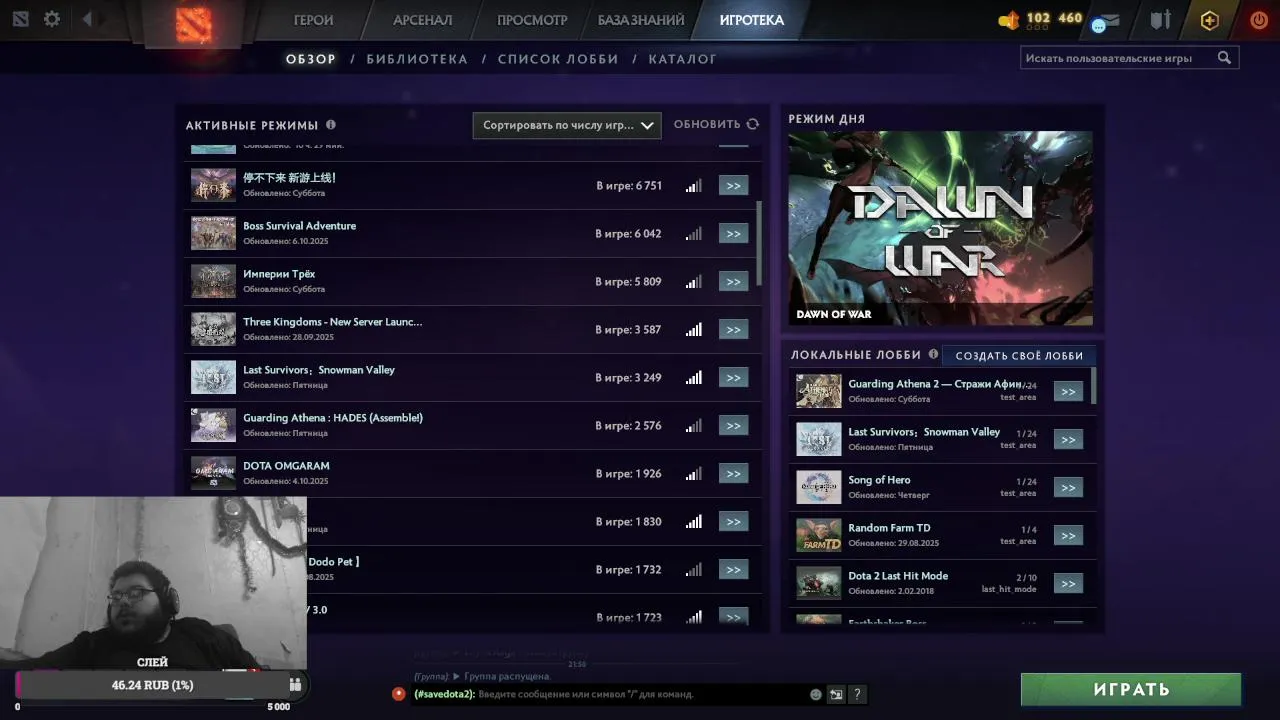Click Империи Трёх title

pyautogui.click(x=279, y=274)
